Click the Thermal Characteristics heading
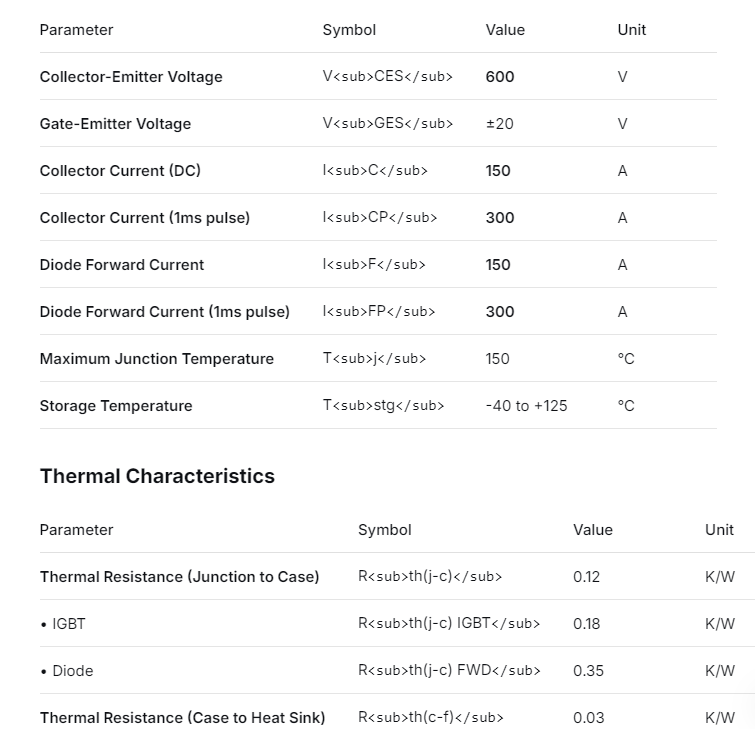Viewport: 755px width, 729px height. coord(157,476)
